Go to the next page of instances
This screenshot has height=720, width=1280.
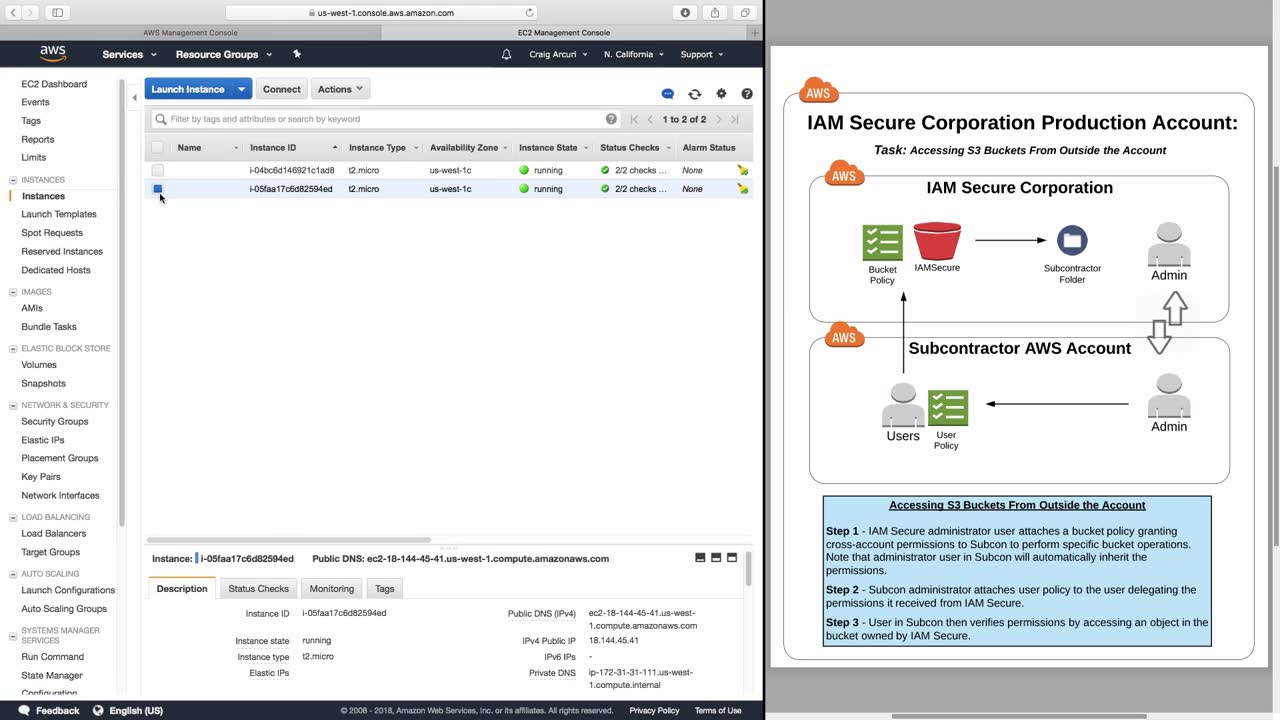(x=718, y=119)
